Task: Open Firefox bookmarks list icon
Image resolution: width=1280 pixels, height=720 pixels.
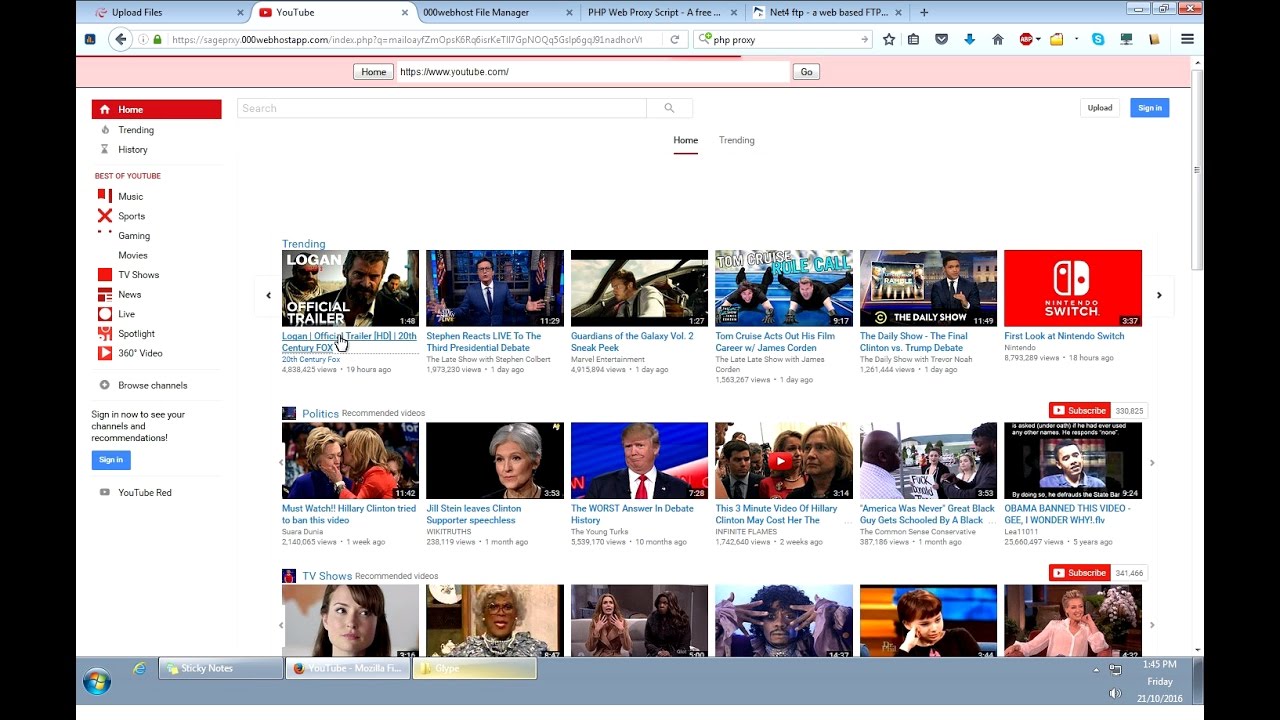Action: (x=914, y=40)
